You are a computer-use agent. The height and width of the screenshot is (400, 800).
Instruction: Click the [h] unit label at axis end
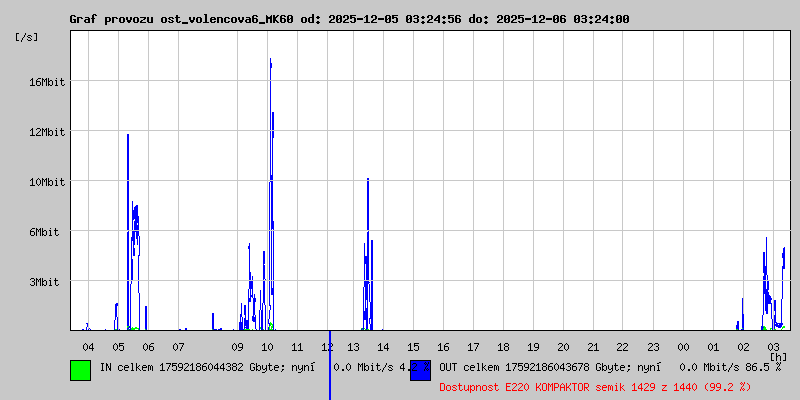[x=778, y=356]
